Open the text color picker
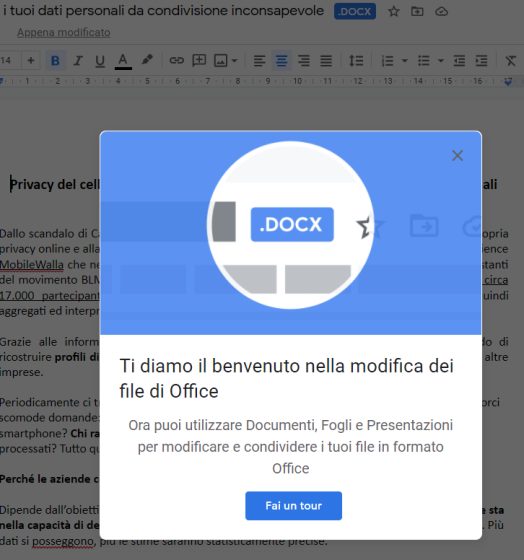The image size is (524, 560). 123,61
